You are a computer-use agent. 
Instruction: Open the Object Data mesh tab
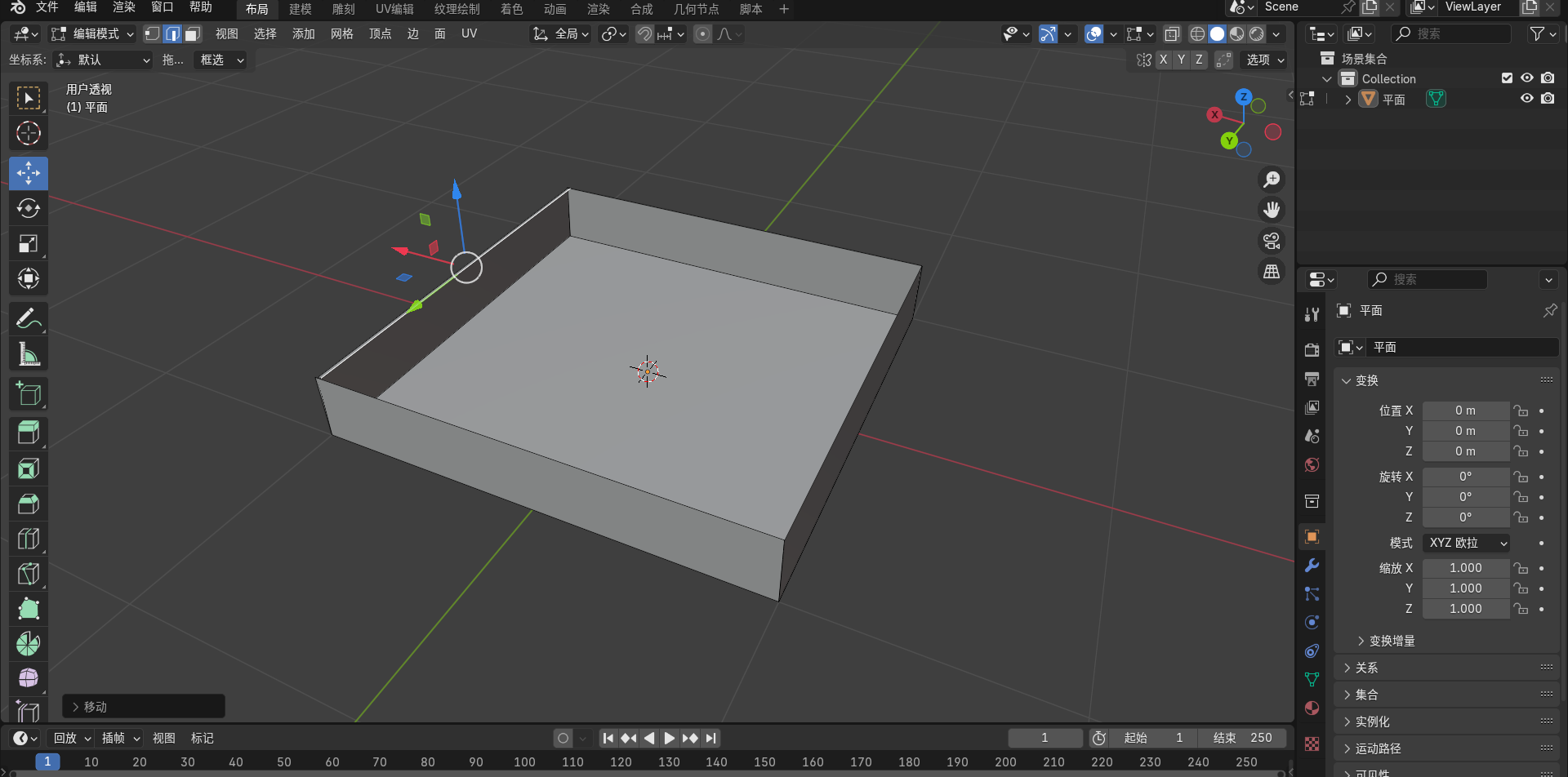click(1312, 679)
